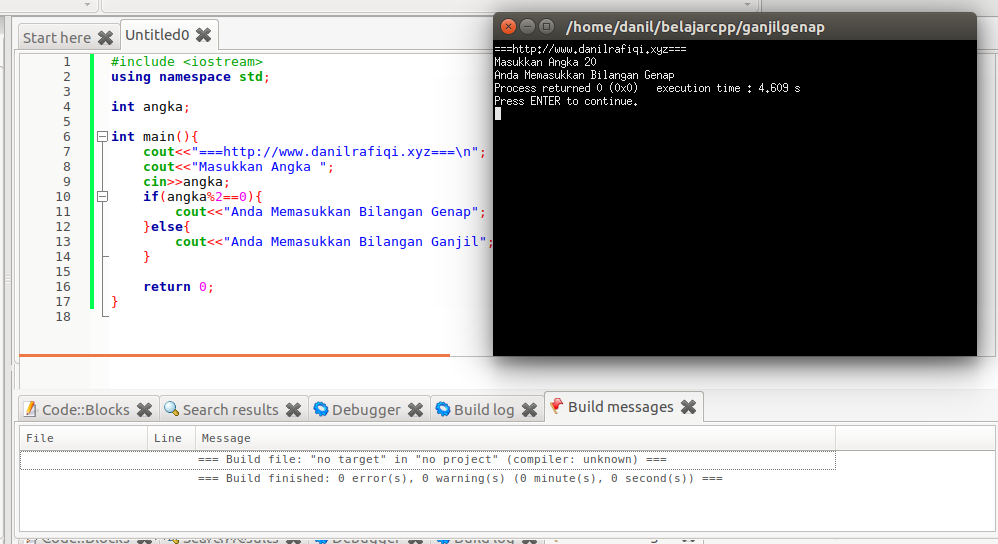Click the 'cin>>angka;' line

click(x=186, y=182)
